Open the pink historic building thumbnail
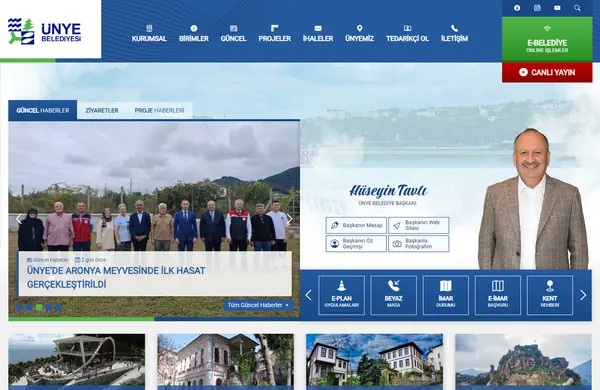600x390 pixels. [225, 362]
